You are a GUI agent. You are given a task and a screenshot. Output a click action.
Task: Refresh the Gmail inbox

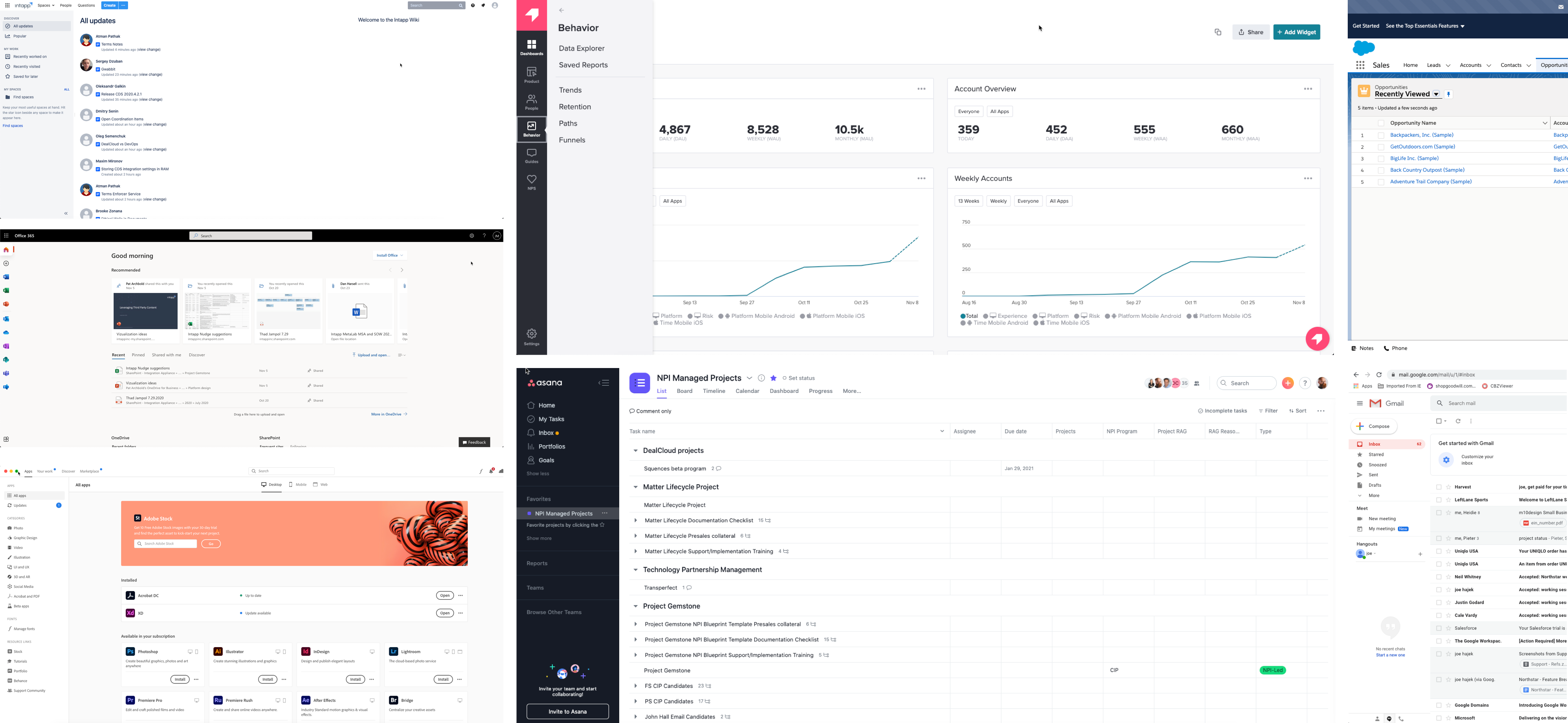pos(1458,421)
